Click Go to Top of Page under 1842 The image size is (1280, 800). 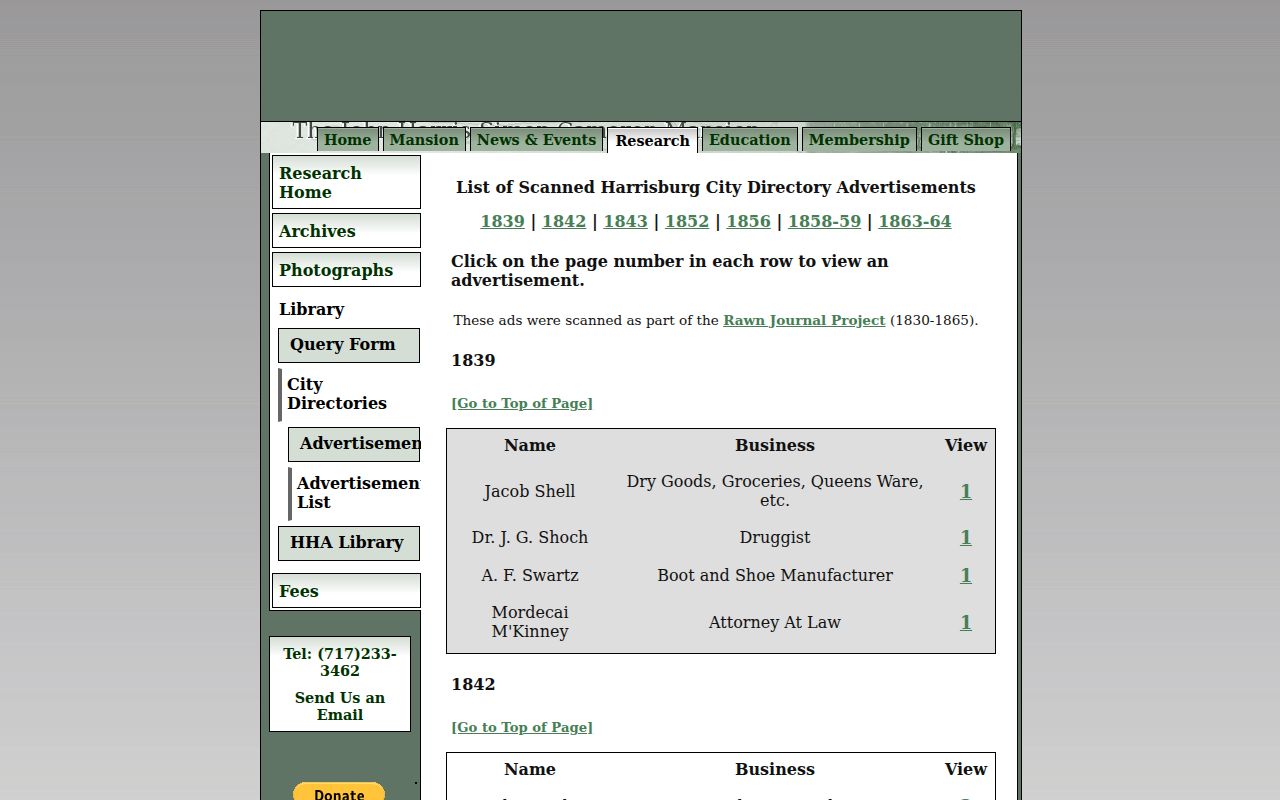[x=522, y=728]
